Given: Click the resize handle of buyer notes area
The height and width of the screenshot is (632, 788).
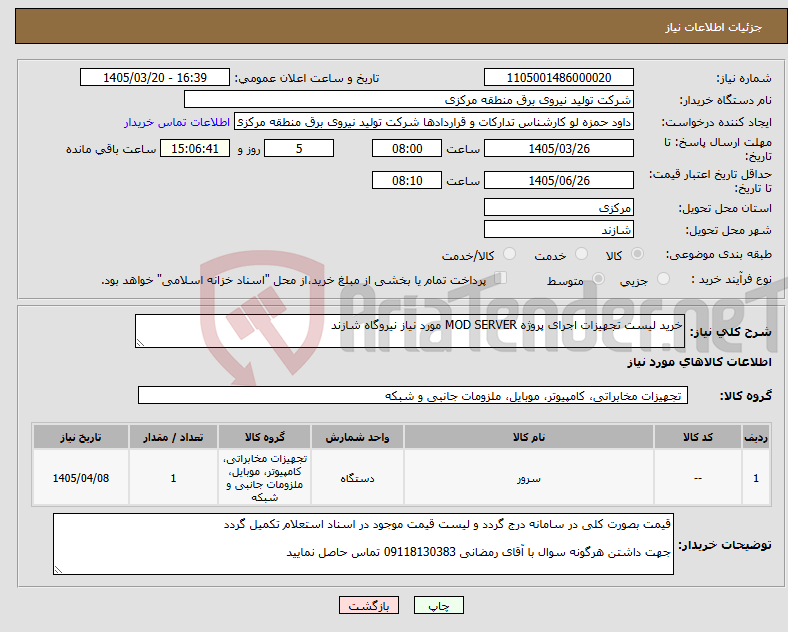Looking at the screenshot, I should [58, 570].
